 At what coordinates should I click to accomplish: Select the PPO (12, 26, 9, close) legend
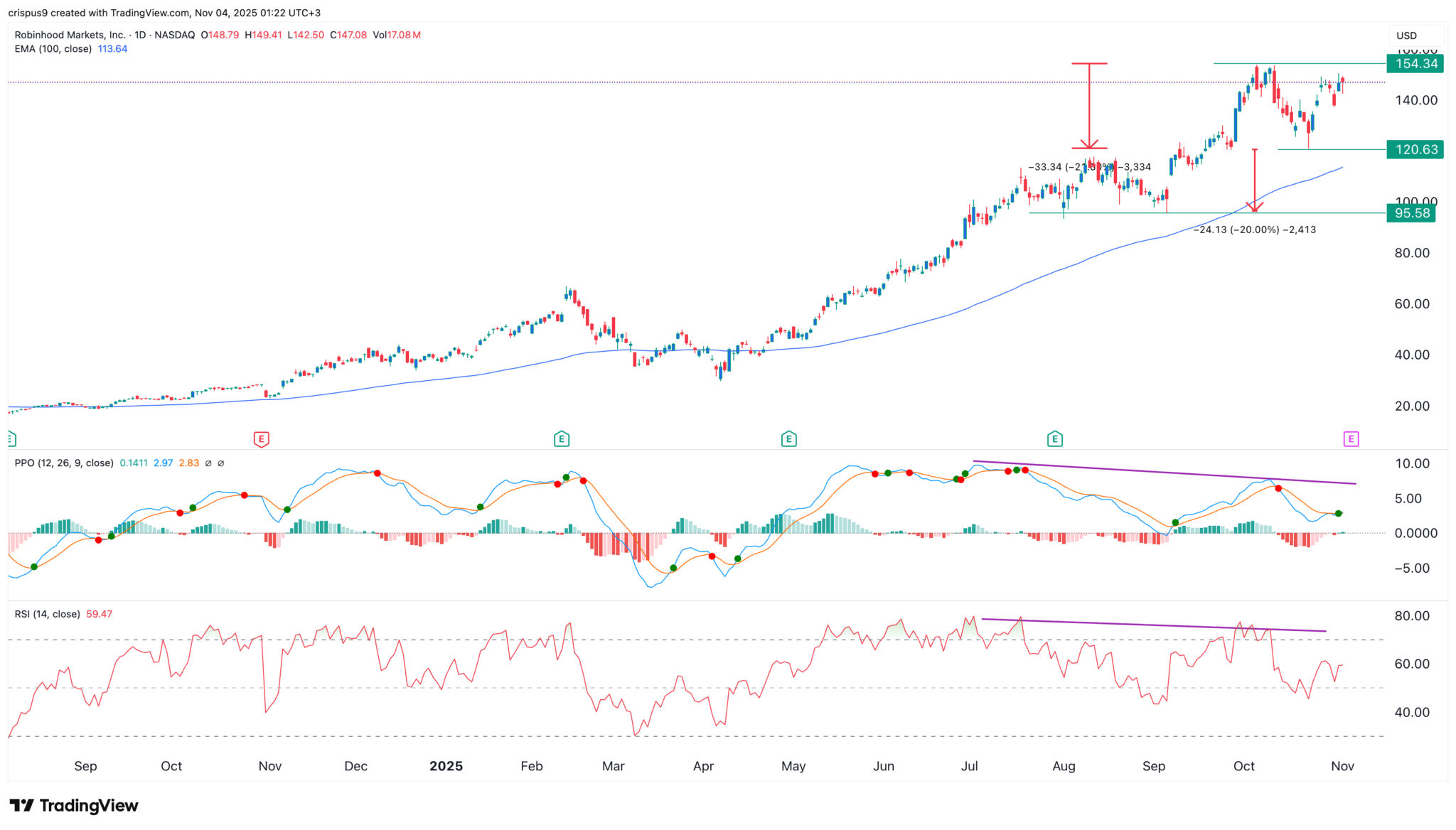click(x=64, y=463)
